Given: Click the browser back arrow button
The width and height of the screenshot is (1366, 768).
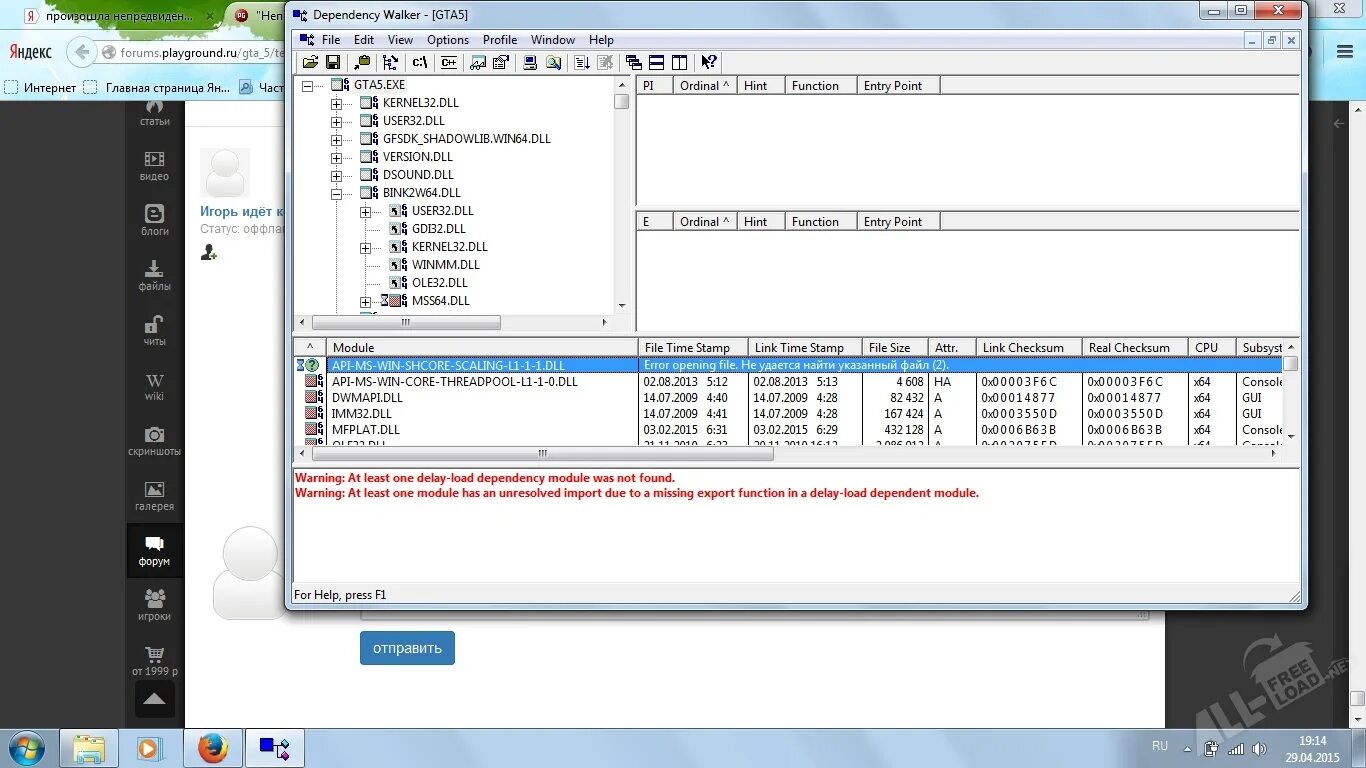Looking at the screenshot, I should [80, 52].
